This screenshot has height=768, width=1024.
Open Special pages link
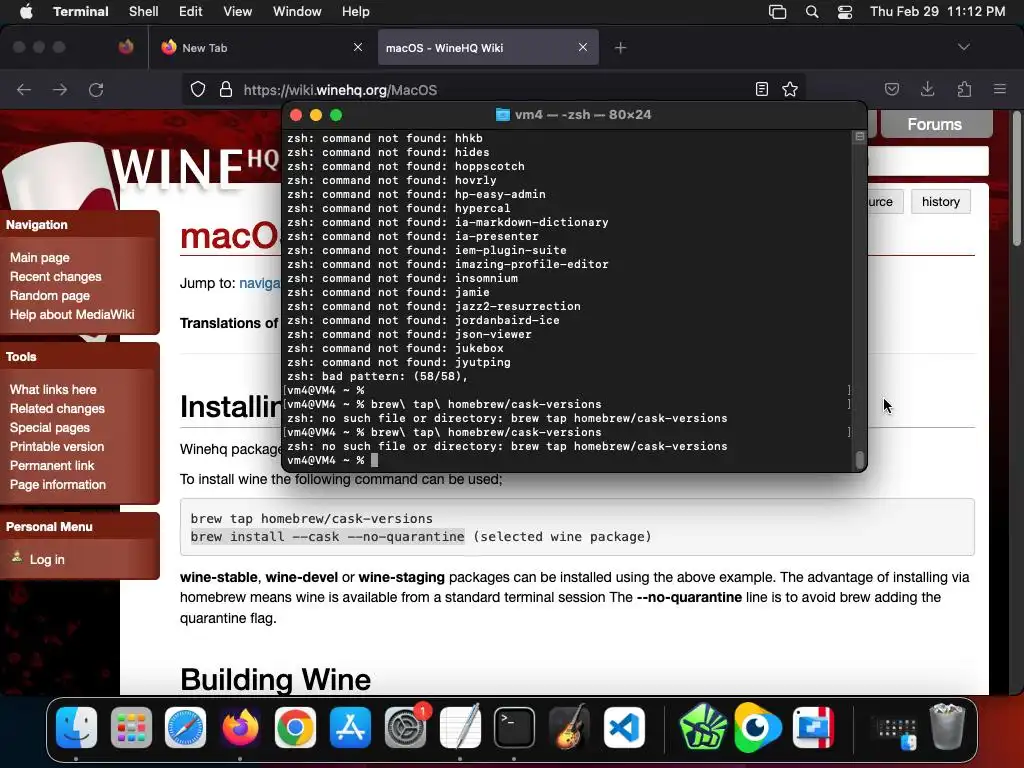pyautogui.click(x=50, y=427)
